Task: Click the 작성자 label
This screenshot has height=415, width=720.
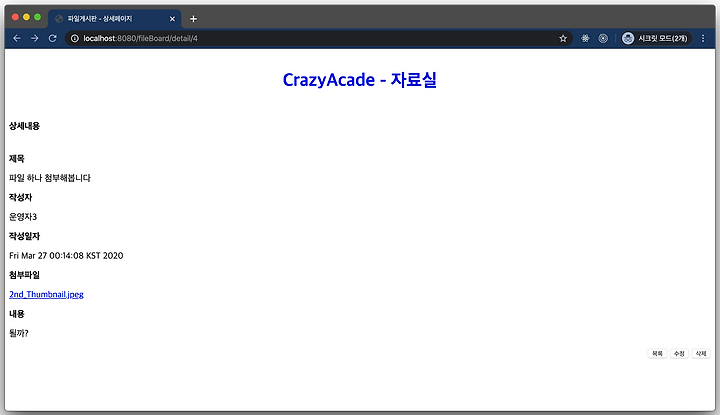Action: click(21, 197)
